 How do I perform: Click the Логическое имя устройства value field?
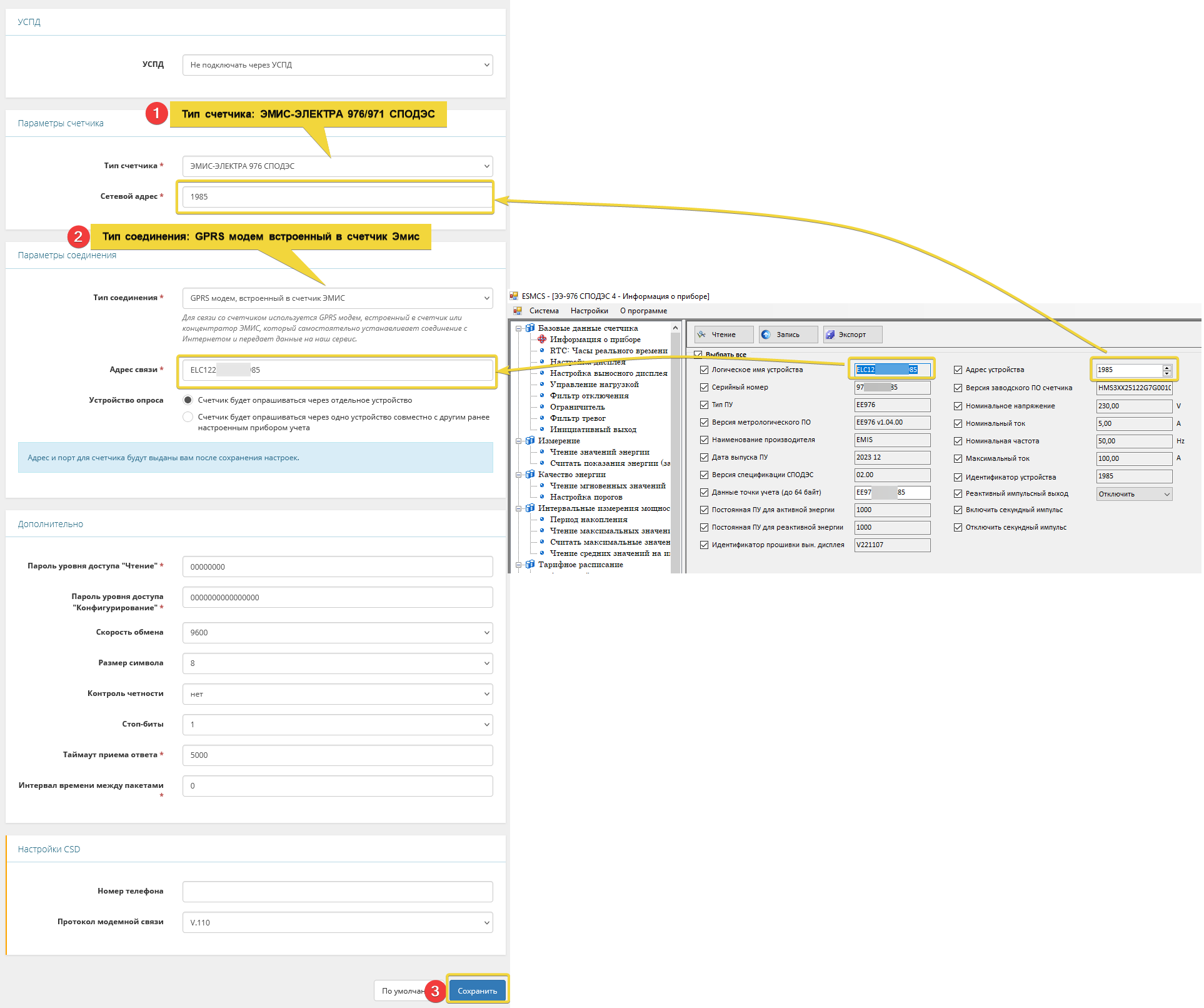[892, 370]
